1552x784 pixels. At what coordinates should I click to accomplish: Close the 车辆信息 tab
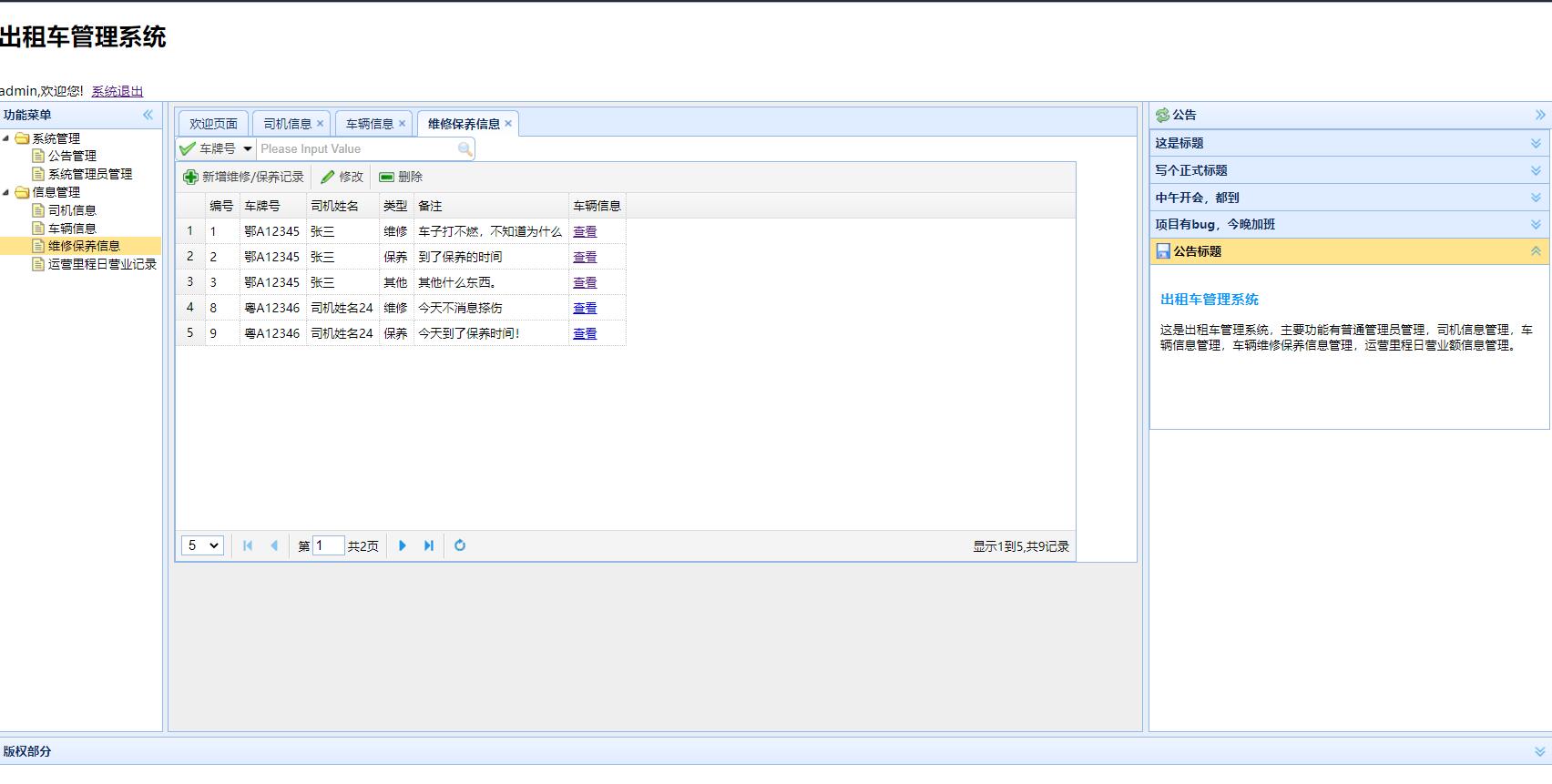[402, 124]
